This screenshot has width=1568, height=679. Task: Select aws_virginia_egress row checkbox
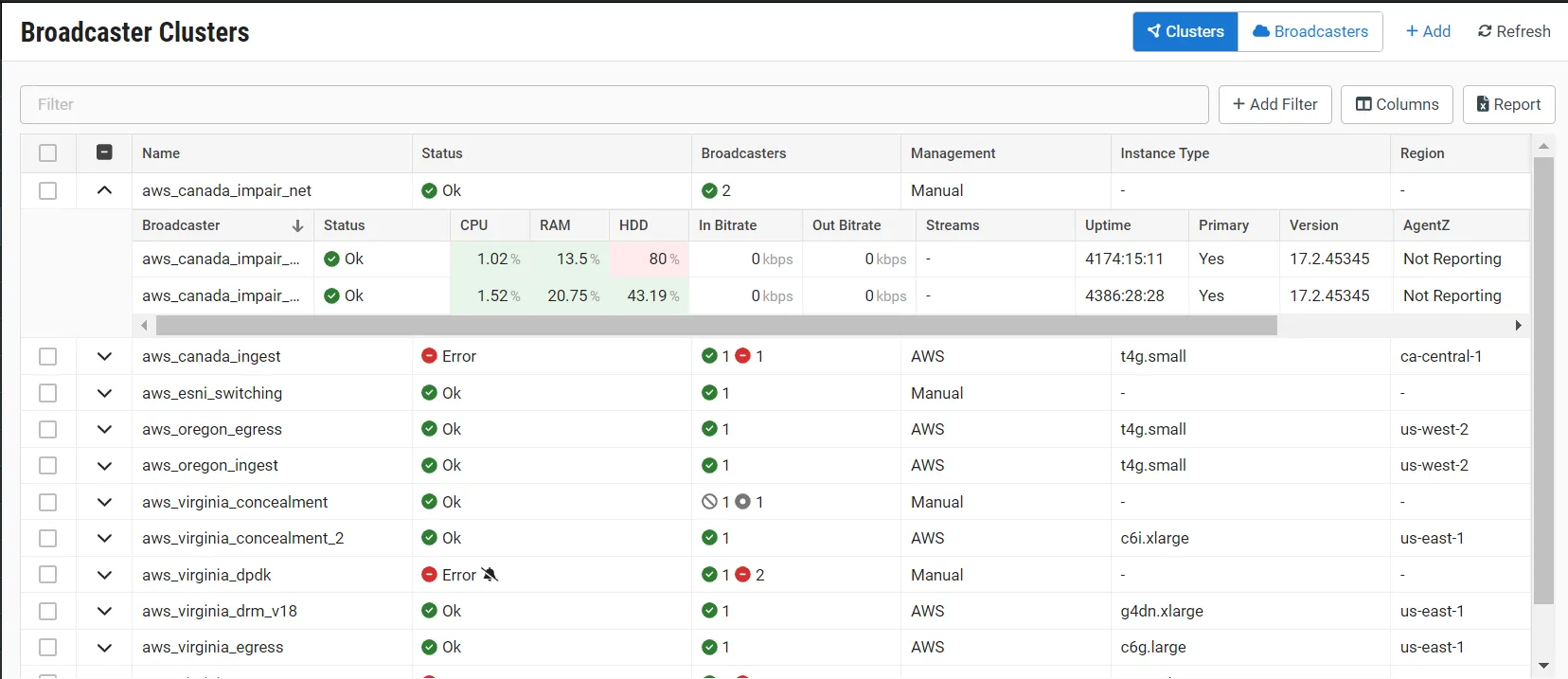point(48,647)
